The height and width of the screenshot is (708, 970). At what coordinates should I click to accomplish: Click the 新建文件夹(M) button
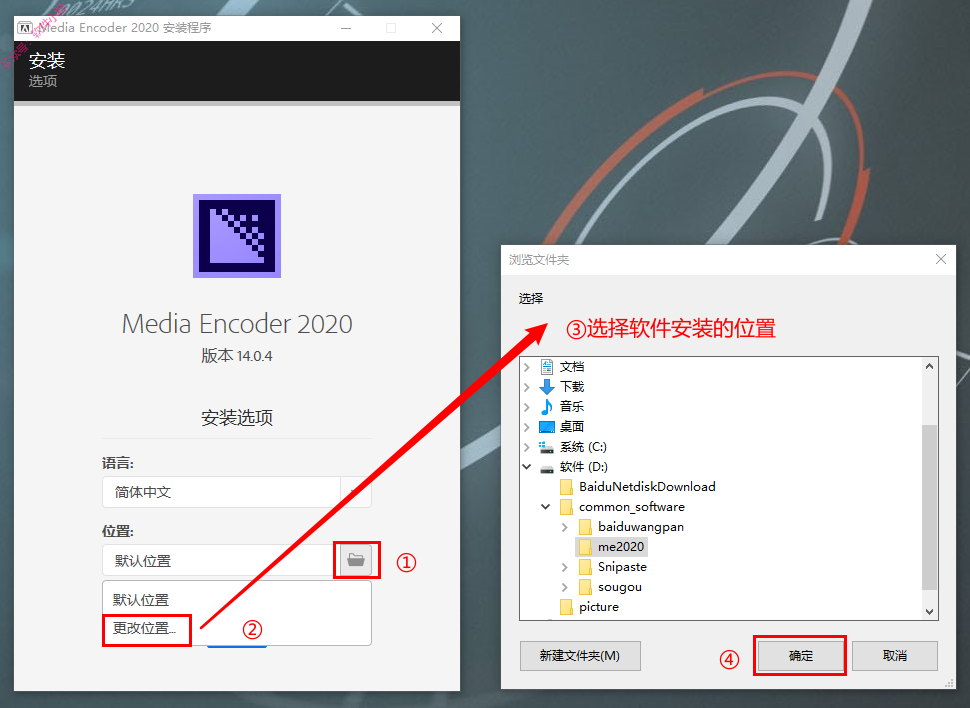pos(580,655)
